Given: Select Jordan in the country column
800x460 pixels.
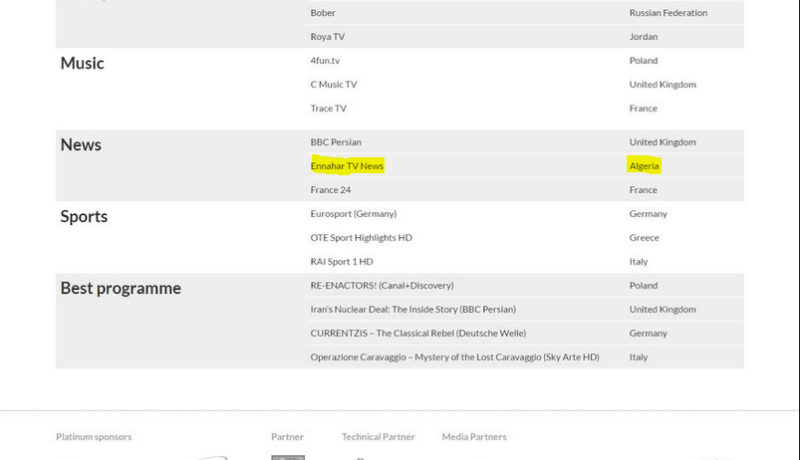Looking at the screenshot, I should [643, 37].
